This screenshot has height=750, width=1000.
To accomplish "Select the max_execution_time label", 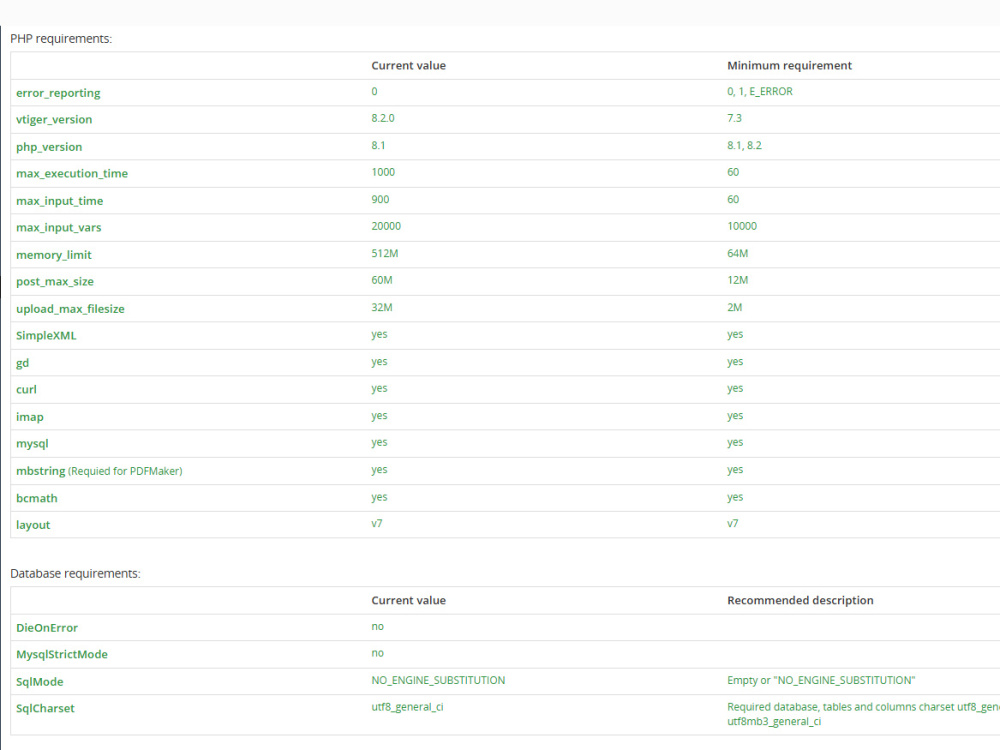I will tap(72, 173).
